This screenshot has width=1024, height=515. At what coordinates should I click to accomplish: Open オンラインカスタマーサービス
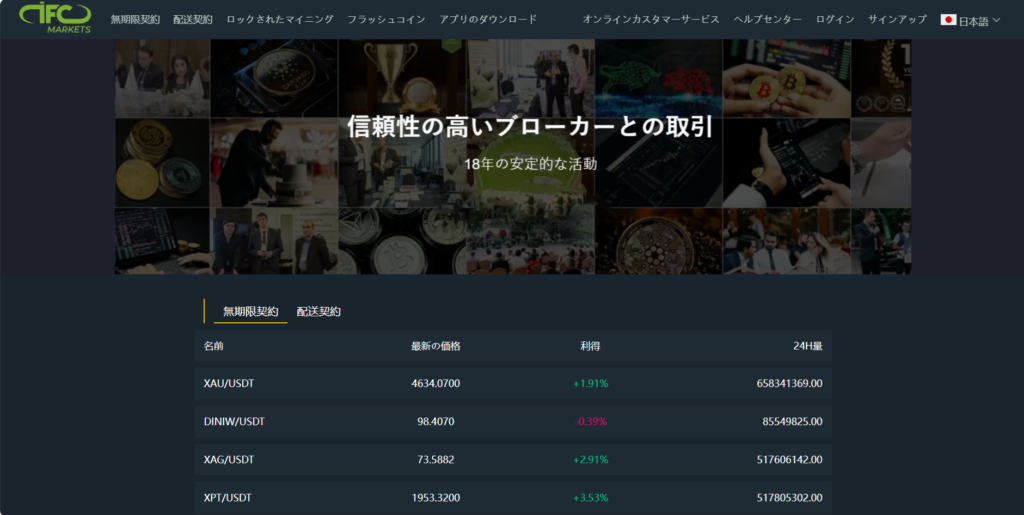pos(651,19)
